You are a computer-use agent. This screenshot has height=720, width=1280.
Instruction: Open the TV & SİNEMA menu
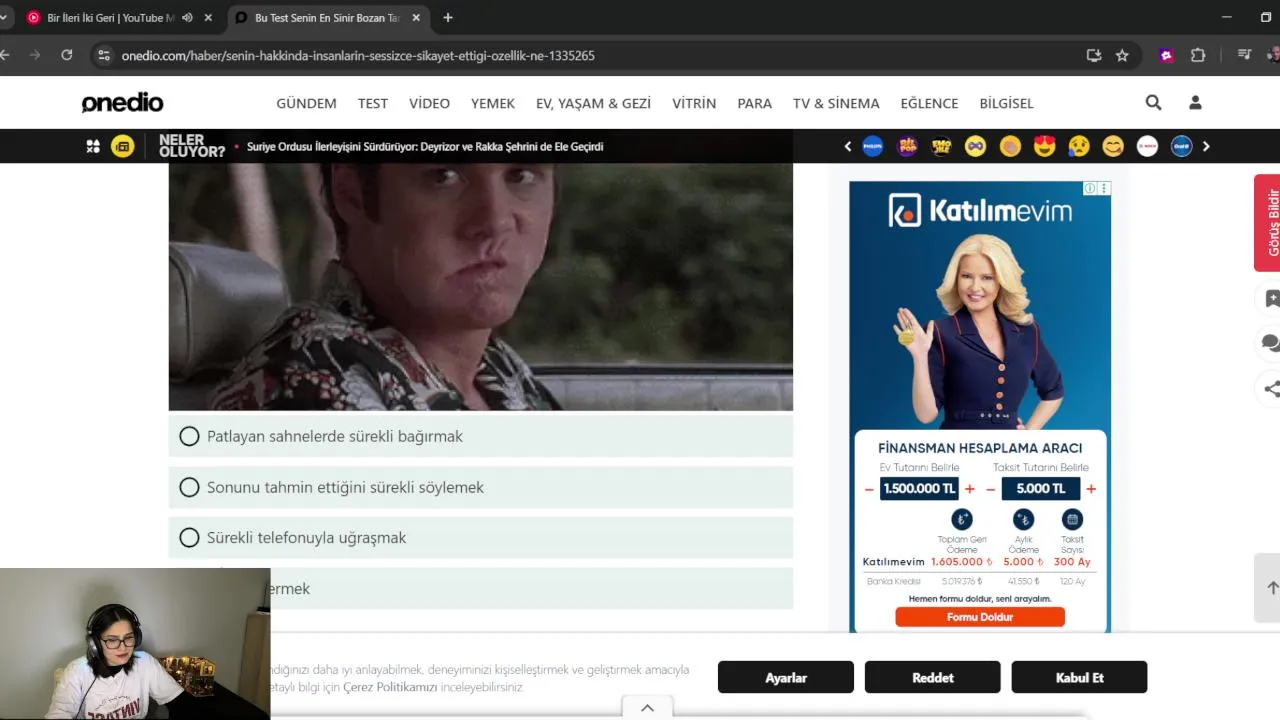point(836,103)
